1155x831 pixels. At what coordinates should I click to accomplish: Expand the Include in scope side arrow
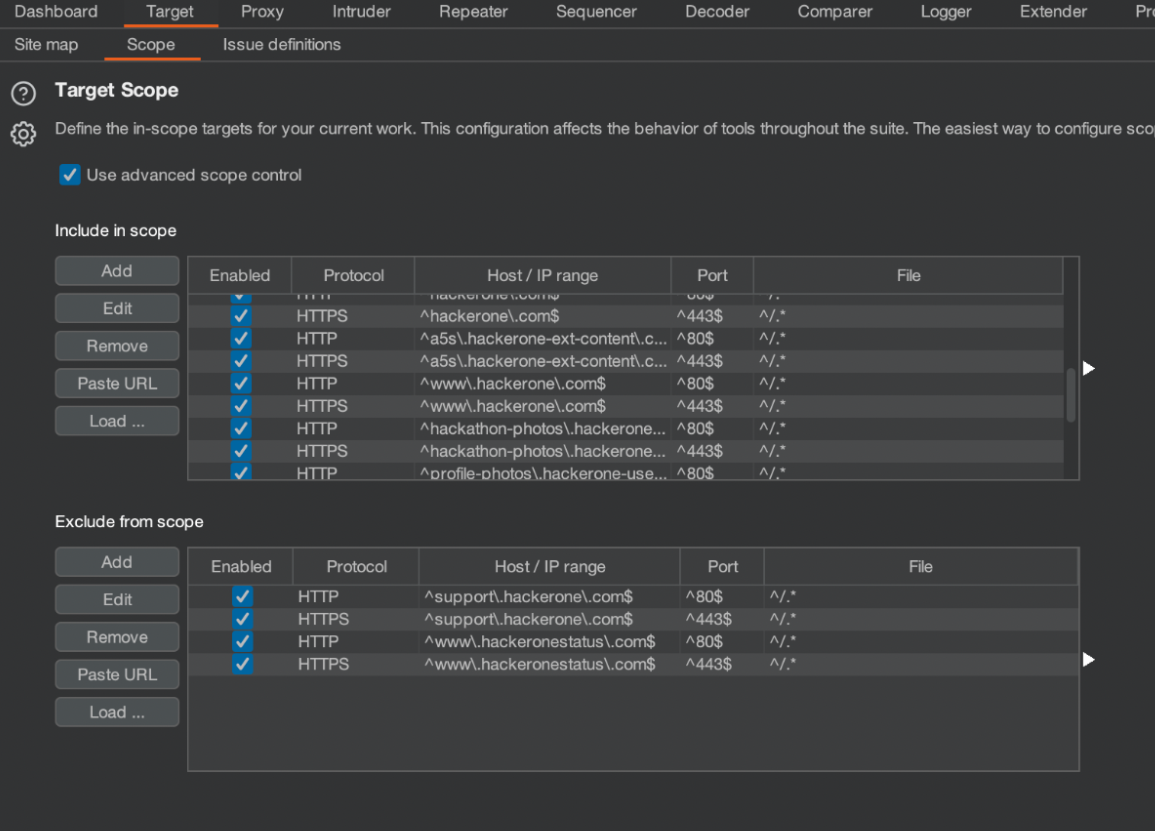tap(1089, 368)
